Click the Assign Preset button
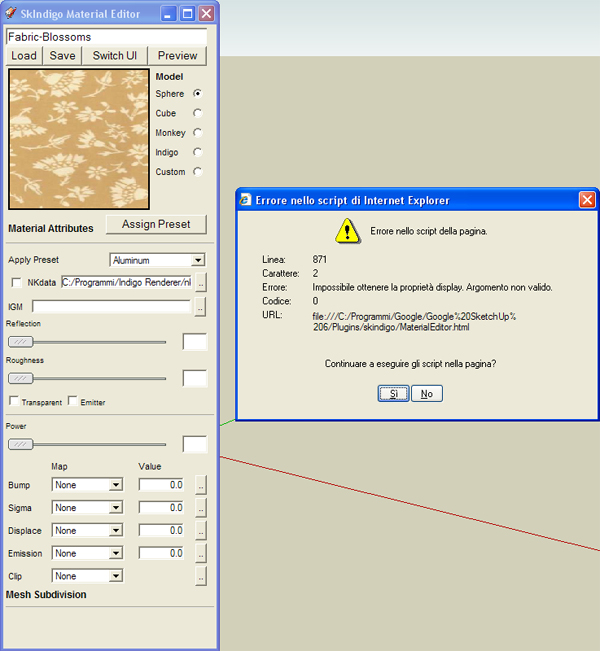The width and height of the screenshot is (600, 651). (156, 224)
